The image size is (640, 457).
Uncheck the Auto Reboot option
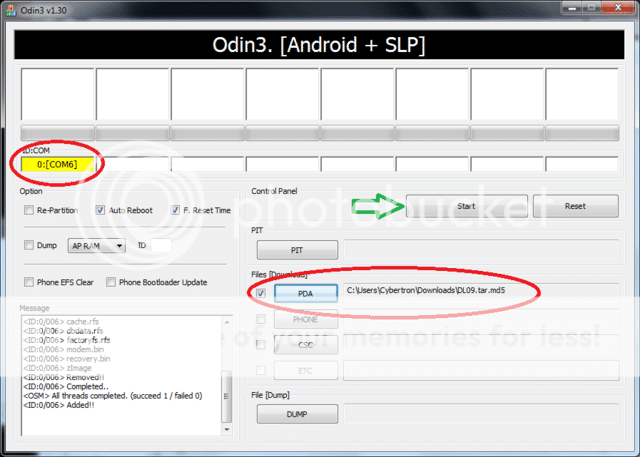[x=101, y=211]
